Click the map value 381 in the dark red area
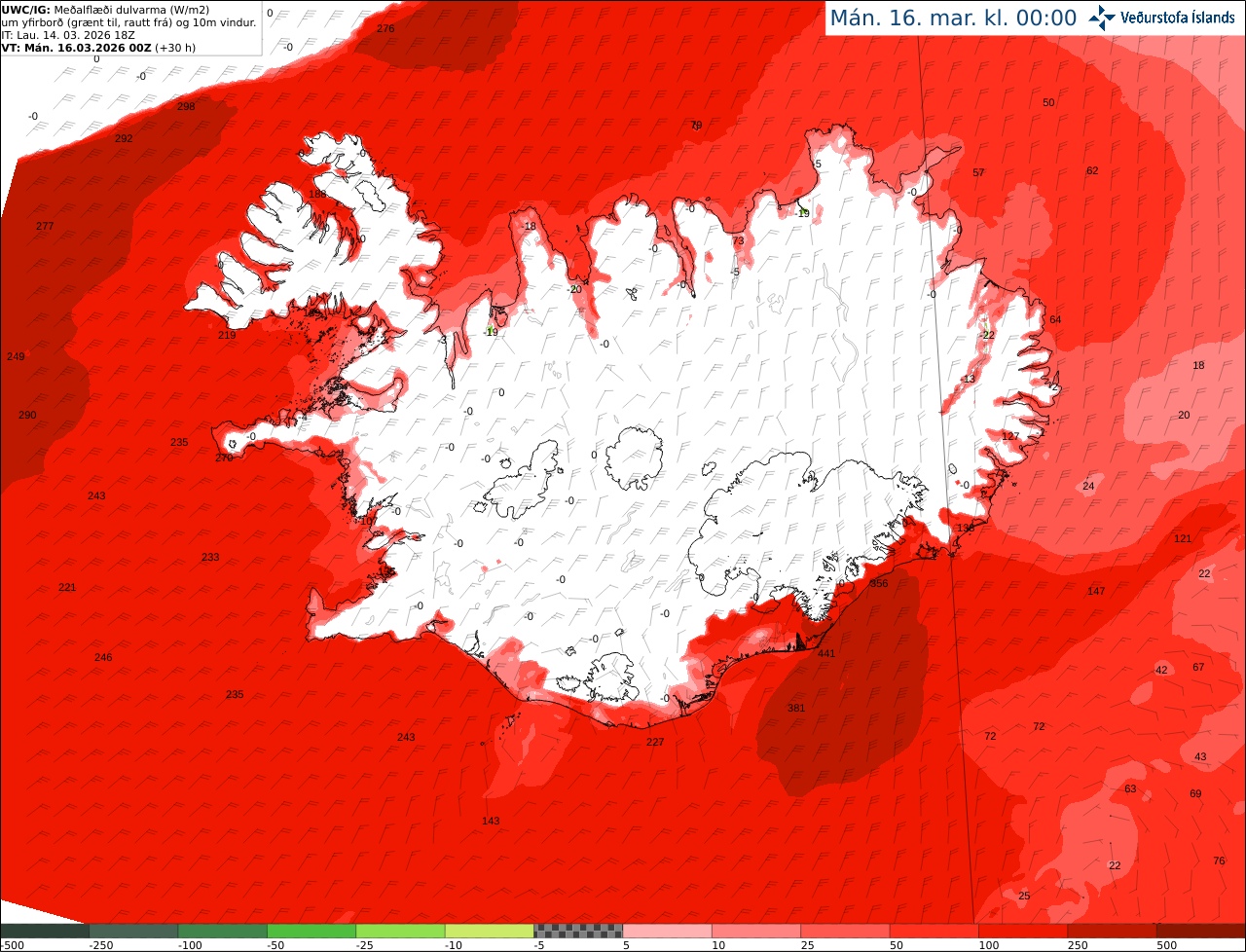The image size is (1246, 952). point(796,708)
